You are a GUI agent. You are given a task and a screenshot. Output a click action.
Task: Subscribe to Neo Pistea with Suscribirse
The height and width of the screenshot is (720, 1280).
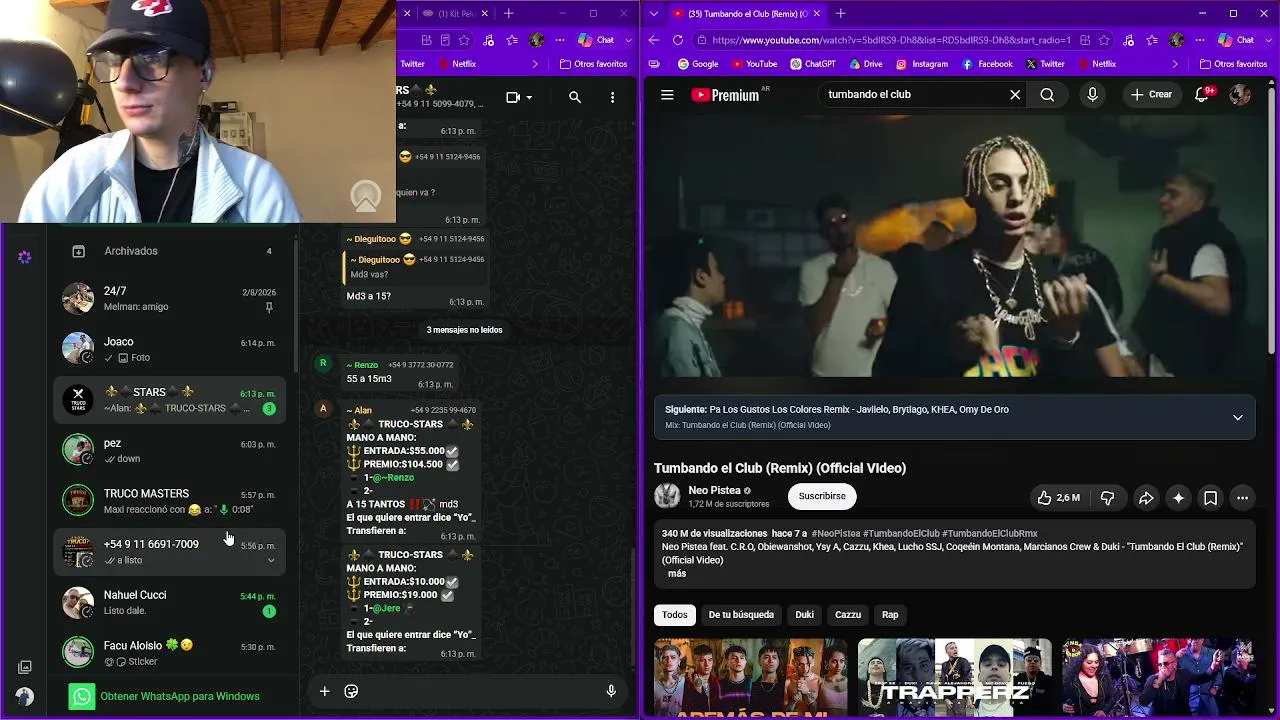[x=822, y=496]
